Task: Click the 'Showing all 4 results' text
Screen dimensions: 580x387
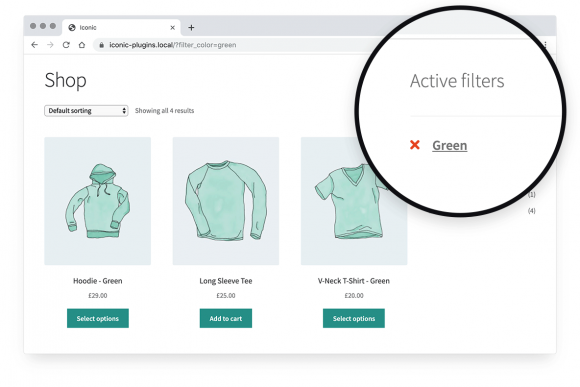Action: point(164,111)
